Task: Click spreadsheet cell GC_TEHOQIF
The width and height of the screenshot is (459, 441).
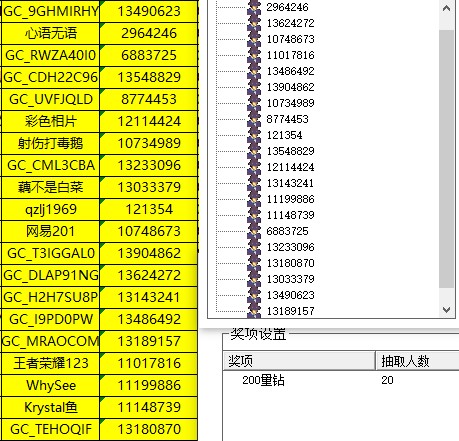Action: [50, 429]
